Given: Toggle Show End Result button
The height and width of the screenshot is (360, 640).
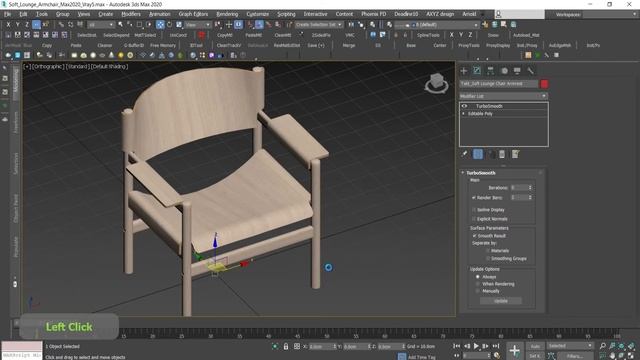Looking at the screenshot, I should 478,154.
